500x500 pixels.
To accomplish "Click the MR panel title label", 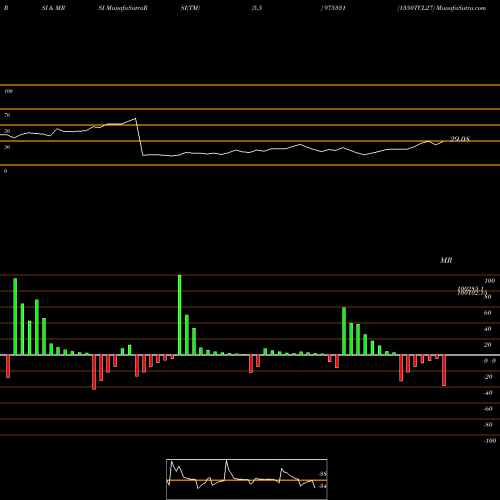I will [446, 260].
